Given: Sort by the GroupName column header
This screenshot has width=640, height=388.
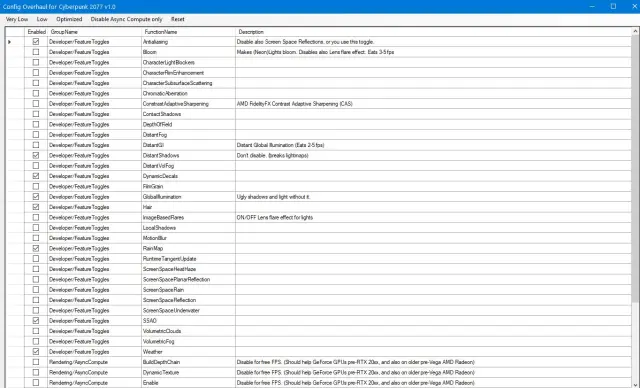Looking at the screenshot, I should [x=94, y=32].
